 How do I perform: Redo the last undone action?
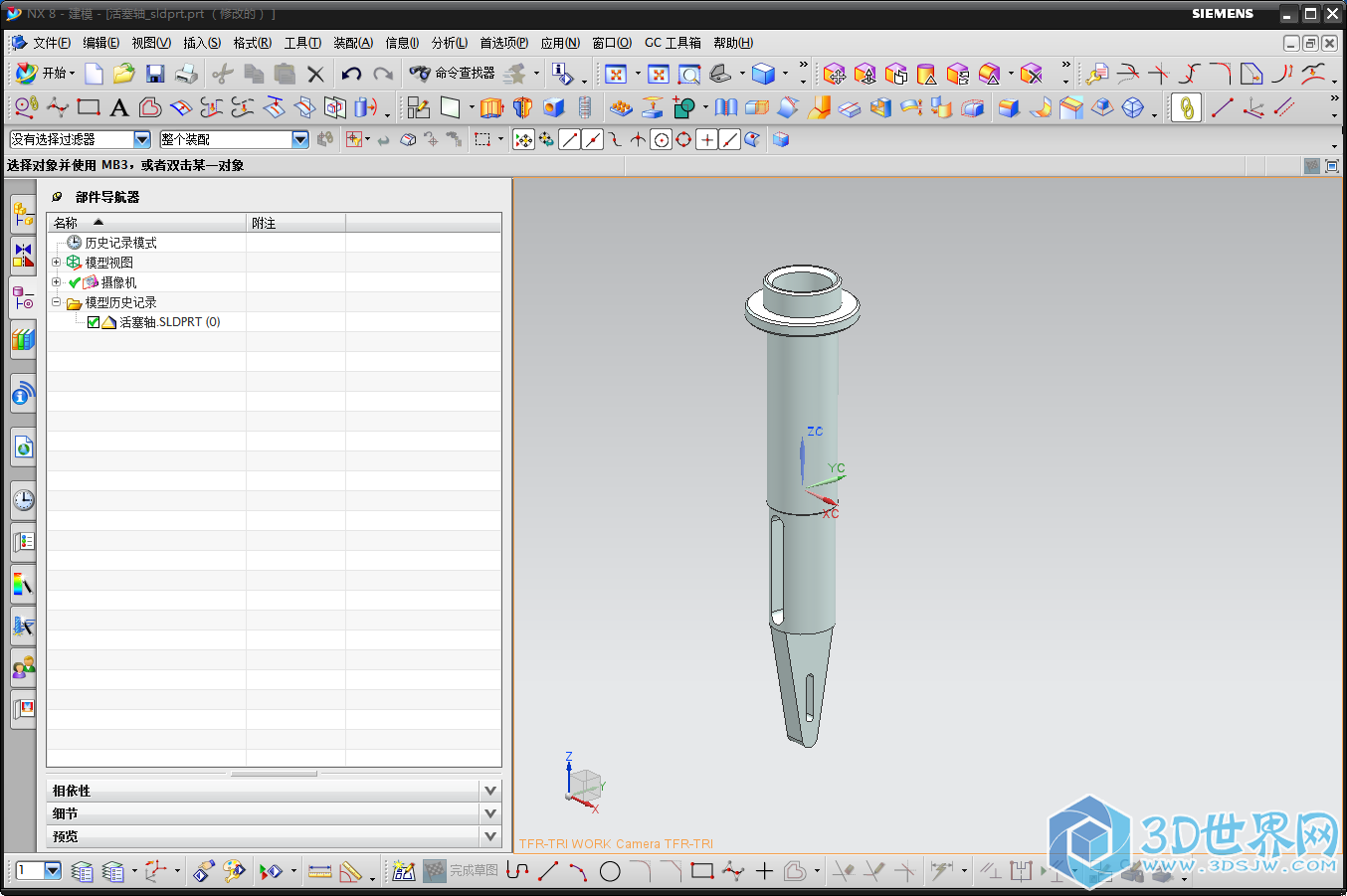click(383, 74)
